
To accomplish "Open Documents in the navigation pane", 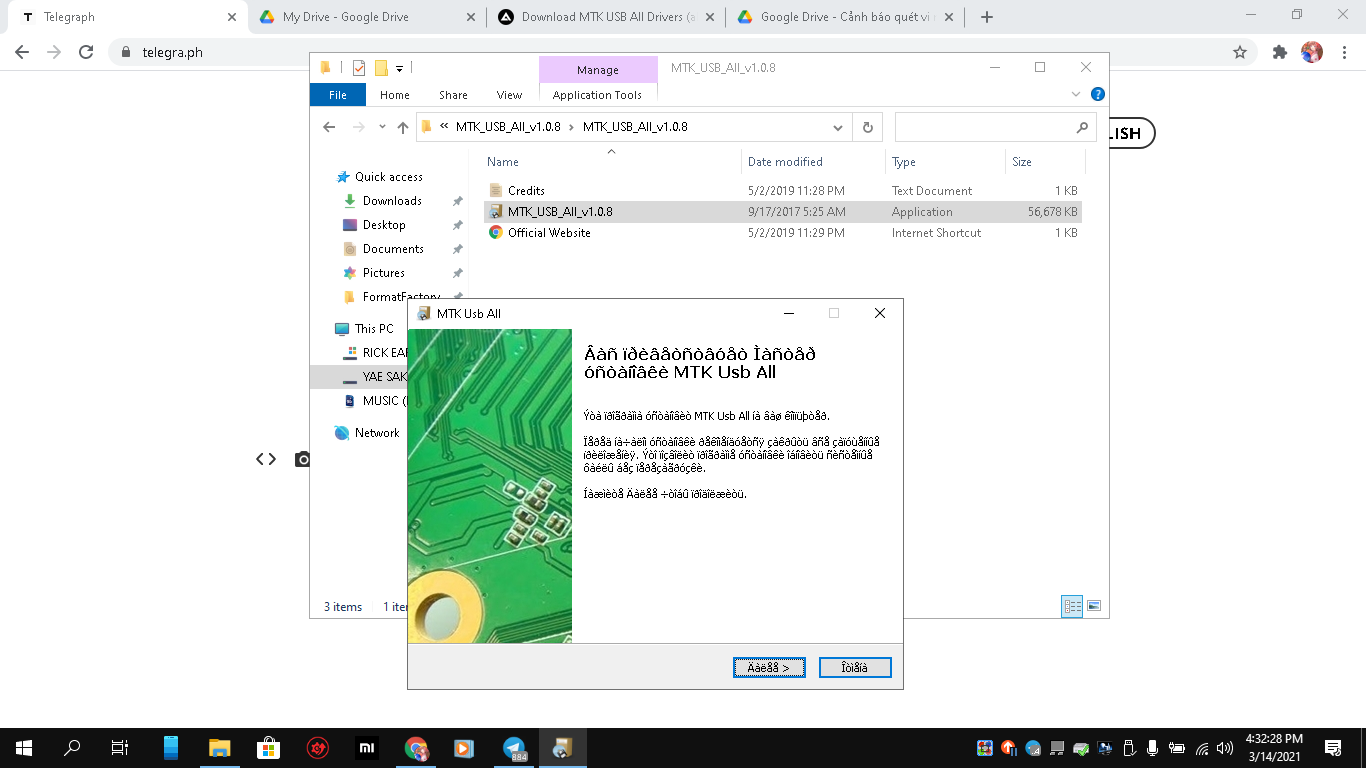I will (x=393, y=249).
